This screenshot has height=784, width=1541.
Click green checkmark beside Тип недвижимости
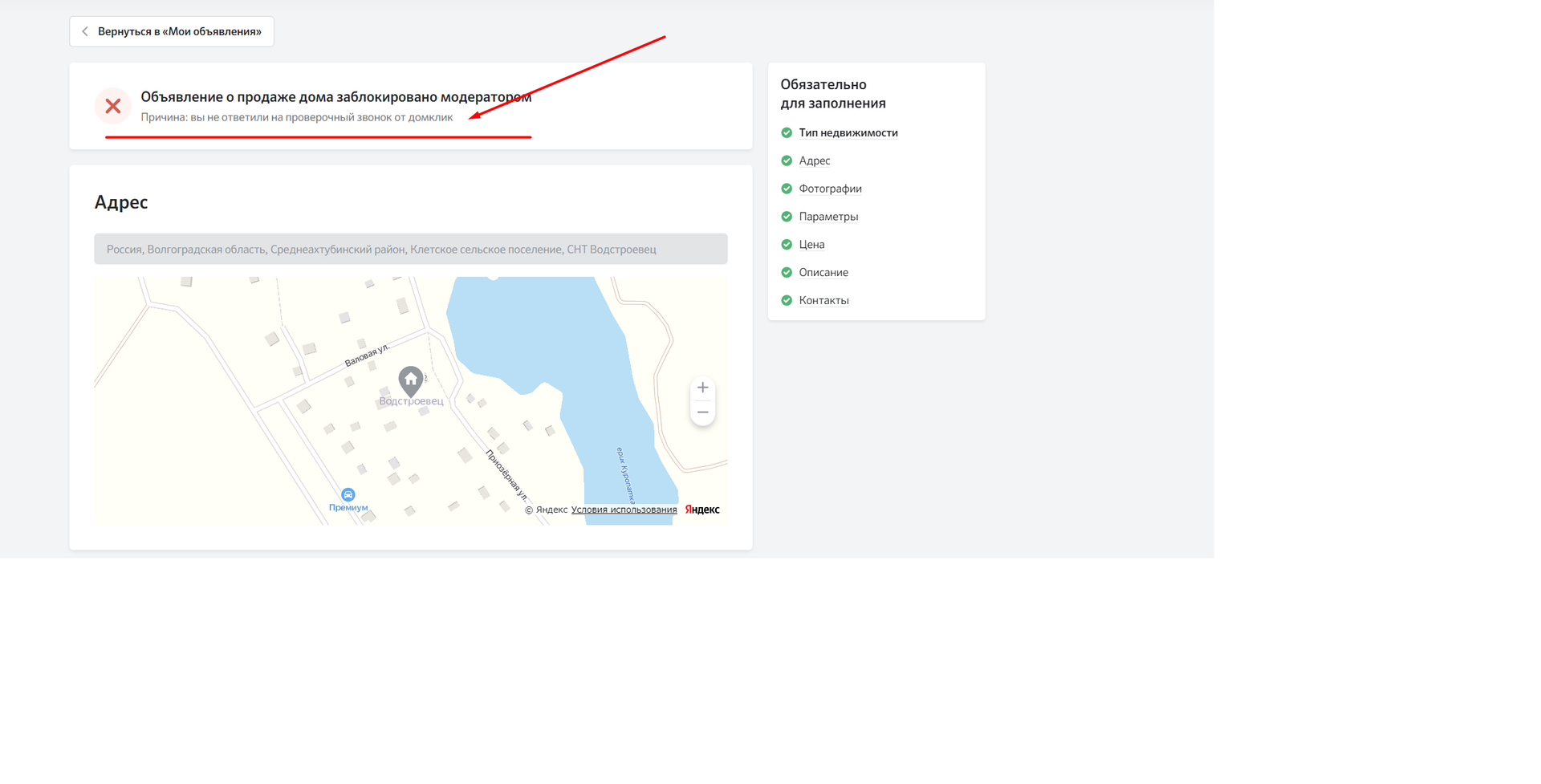tap(787, 132)
